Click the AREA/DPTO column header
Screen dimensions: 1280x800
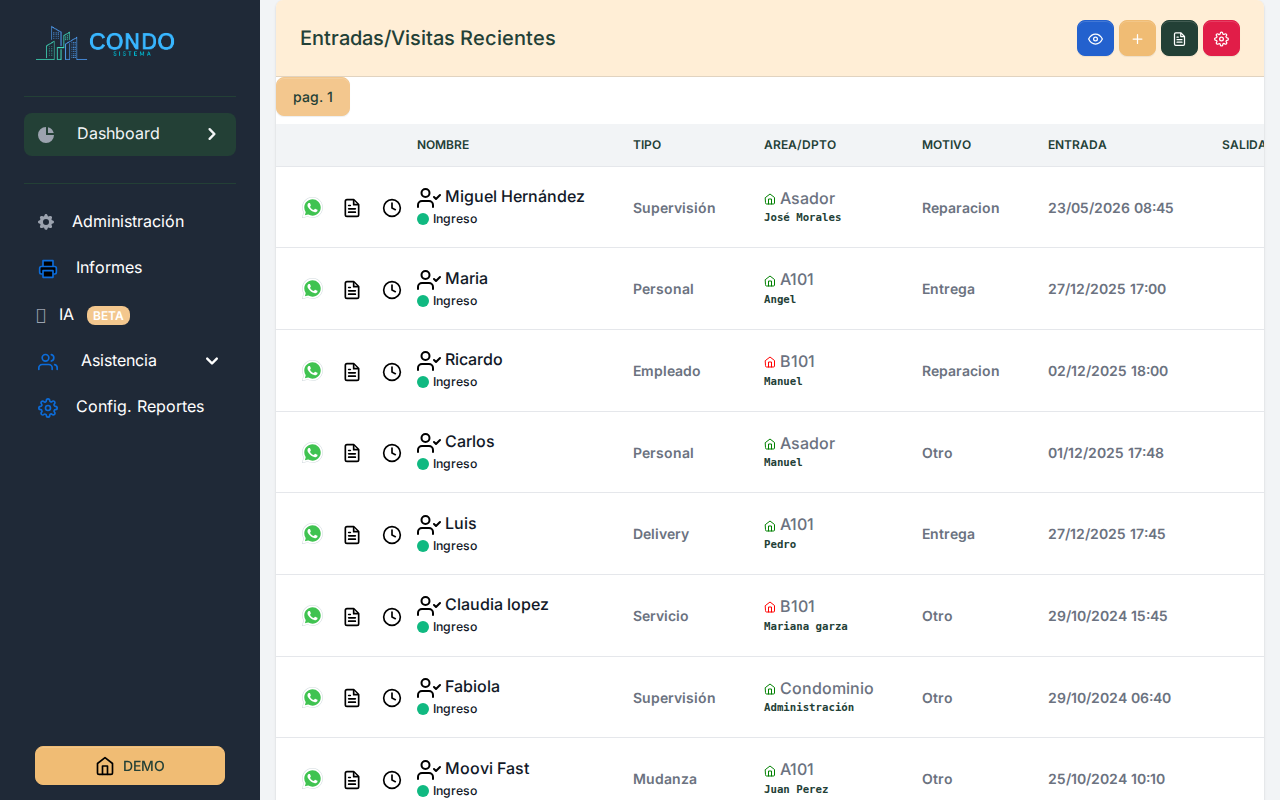click(x=800, y=145)
